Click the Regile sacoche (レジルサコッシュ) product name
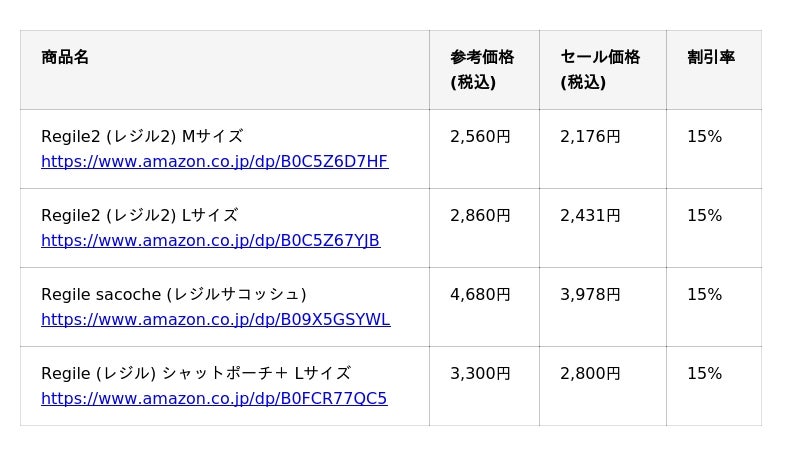The height and width of the screenshot is (456, 800). (173, 294)
